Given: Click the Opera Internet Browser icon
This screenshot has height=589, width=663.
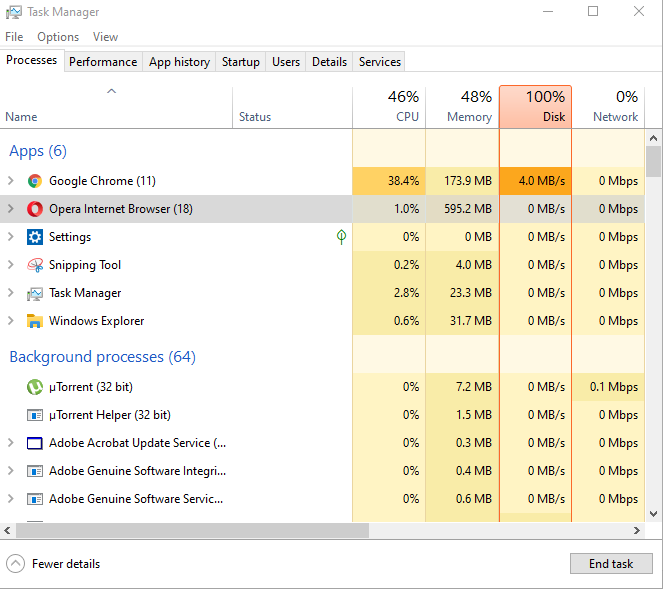Looking at the screenshot, I should tap(35, 209).
